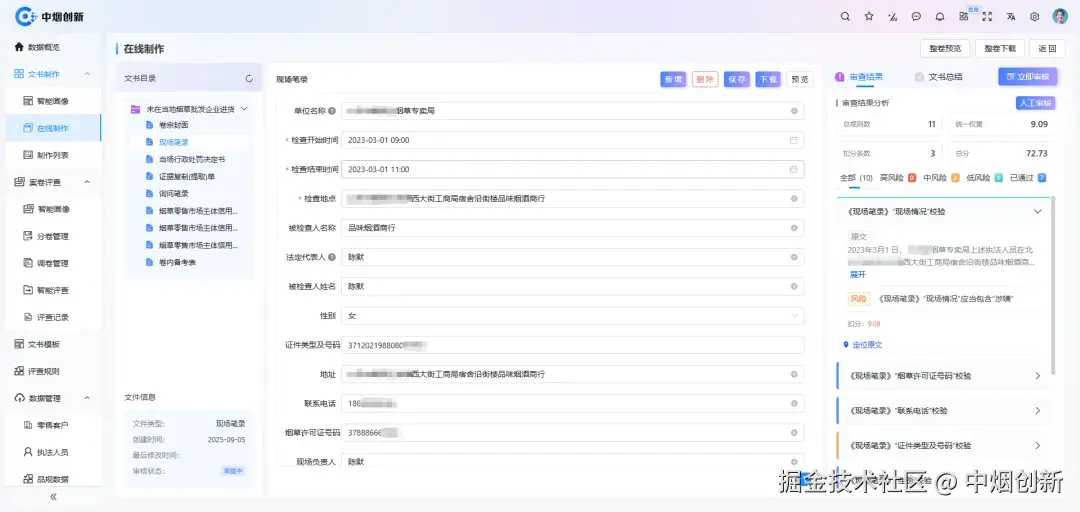
Task: Open the chat message bubble icon
Action: tap(916, 17)
